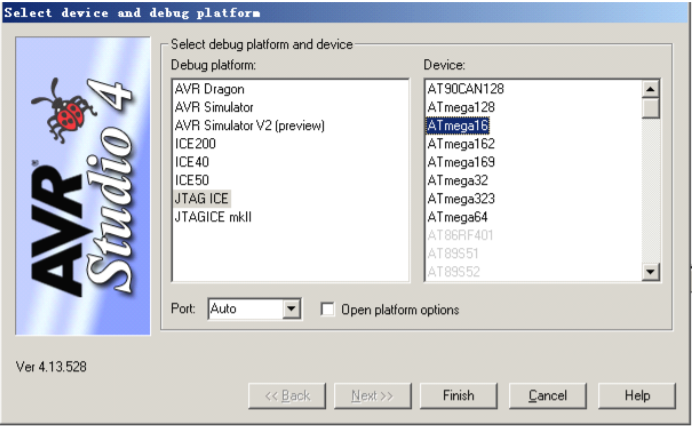
Task: Select AVR Dragon debug platform
Action: (x=209, y=89)
